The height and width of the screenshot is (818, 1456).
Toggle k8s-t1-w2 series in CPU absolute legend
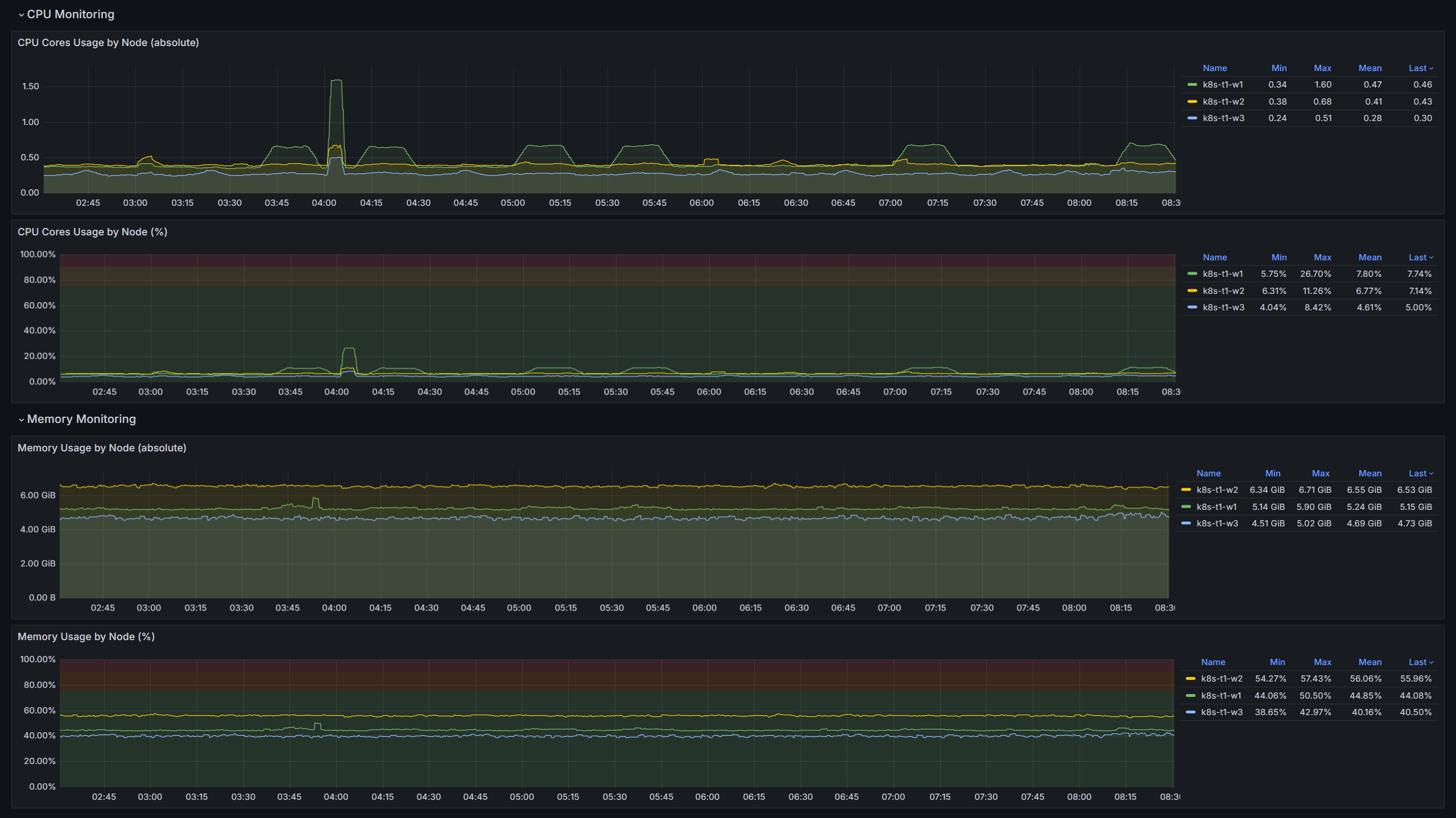pyautogui.click(x=1223, y=102)
